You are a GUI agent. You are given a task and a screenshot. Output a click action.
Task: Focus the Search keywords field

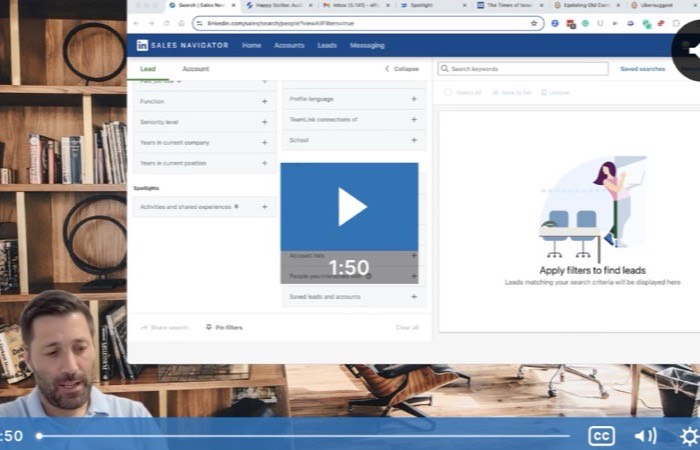click(x=523, y=69)
